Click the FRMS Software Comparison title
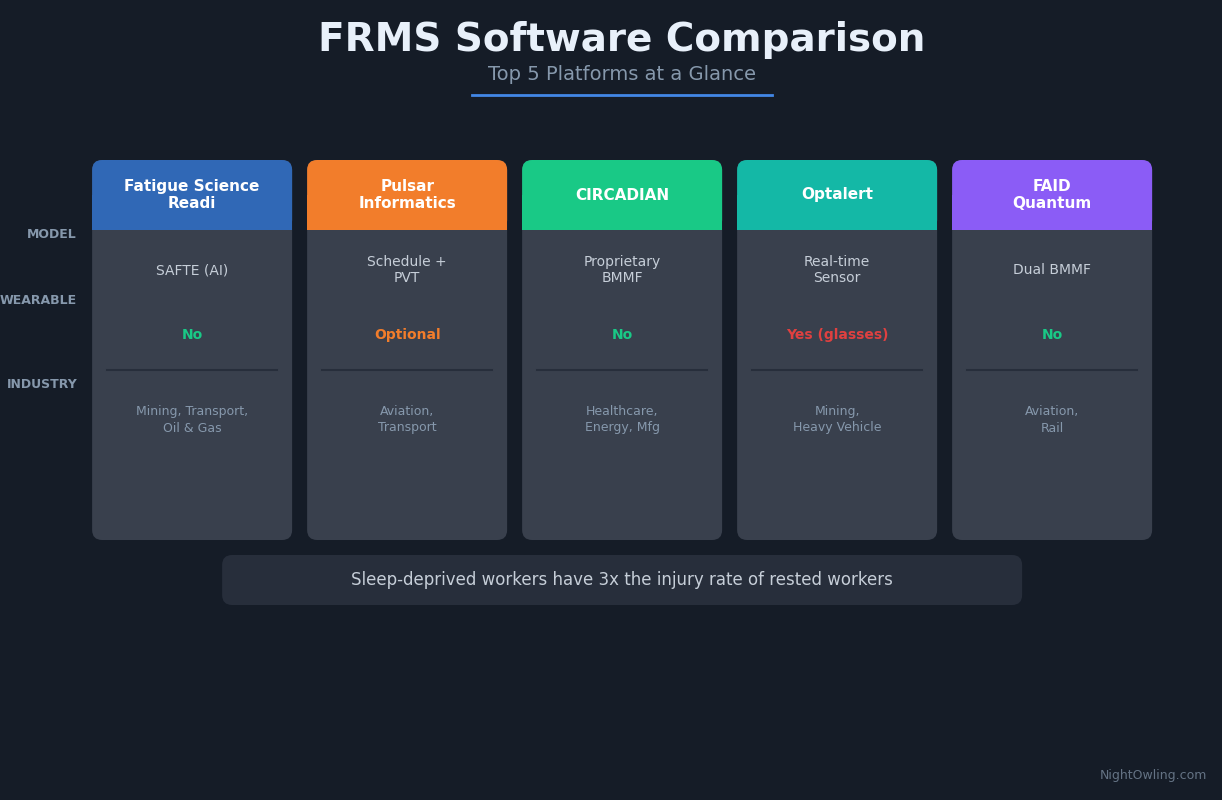Screen dimensions: 1222x800 pos(621,40)
